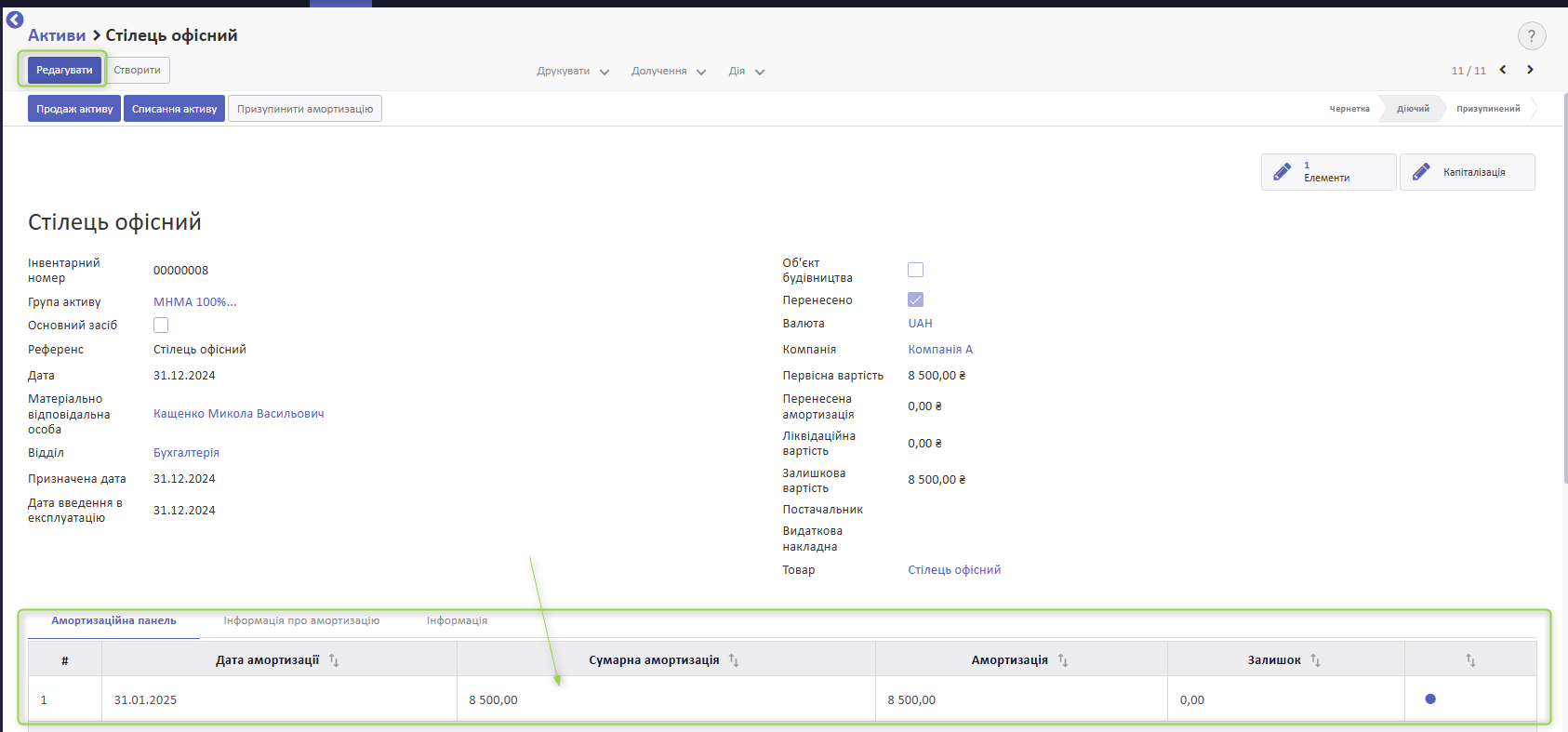Click the Редагувати button
Image resolution: width=1568 pixels, height=732 pixels.
(64, 70)
